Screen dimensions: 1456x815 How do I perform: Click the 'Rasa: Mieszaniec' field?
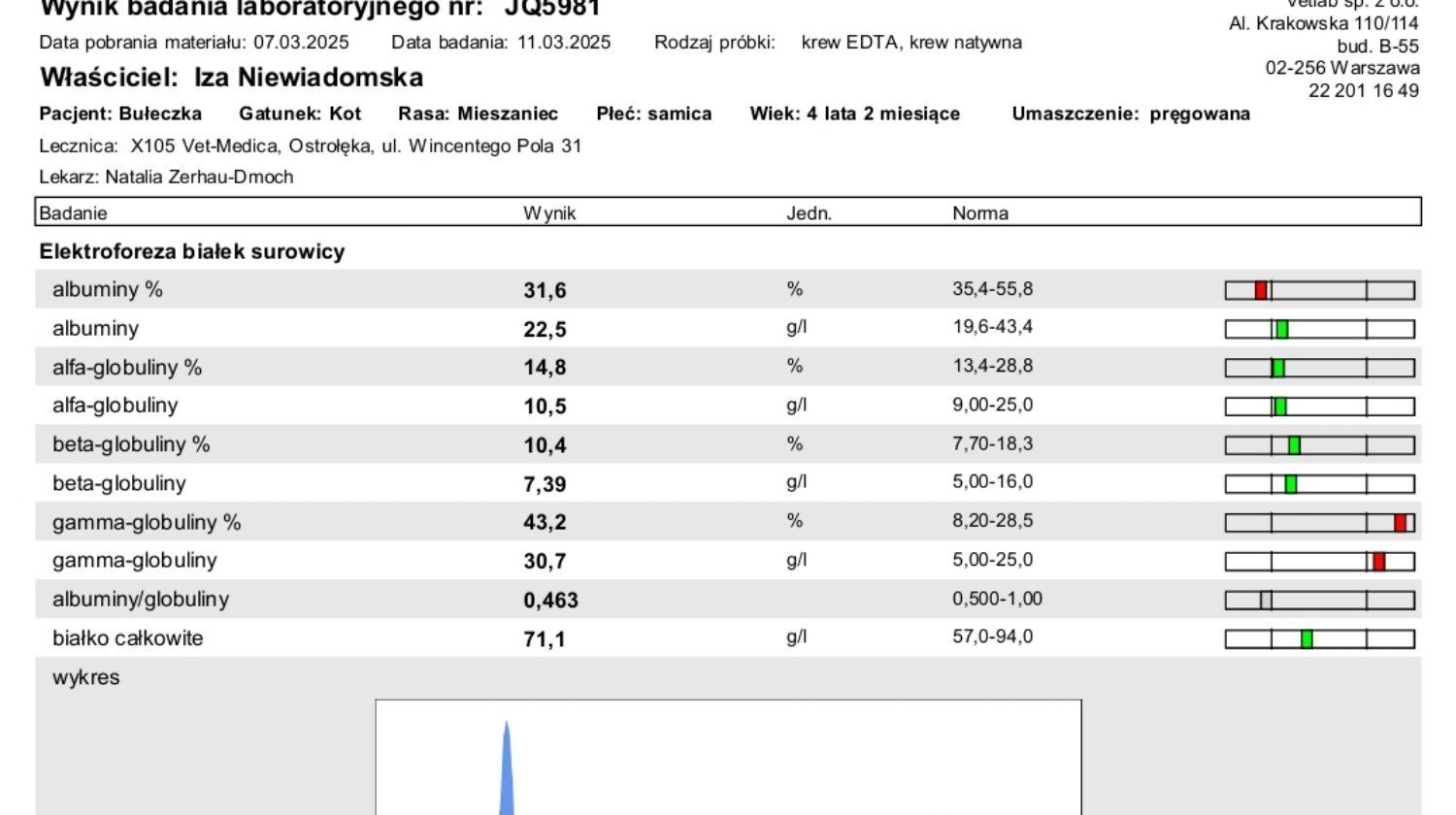tap(478, 114)
